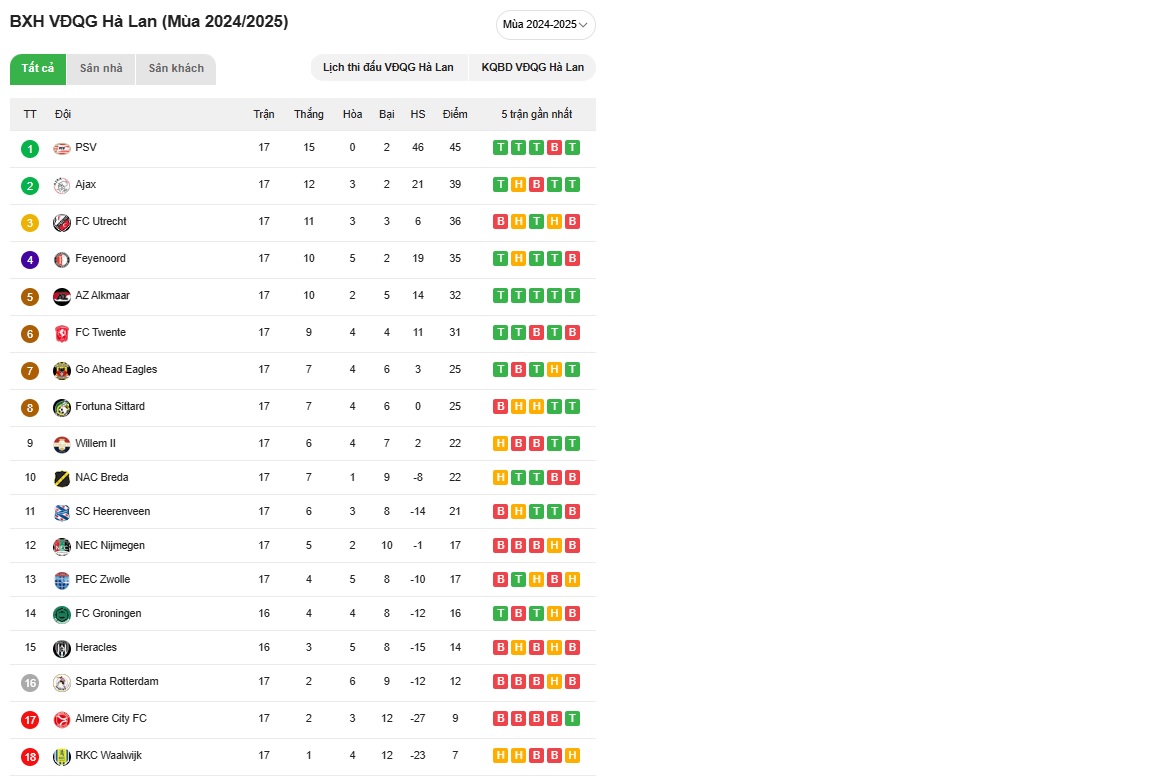1152x784 pixels.
Task: Click the PEC Zwolle club logo
Action: coord(62,580)
